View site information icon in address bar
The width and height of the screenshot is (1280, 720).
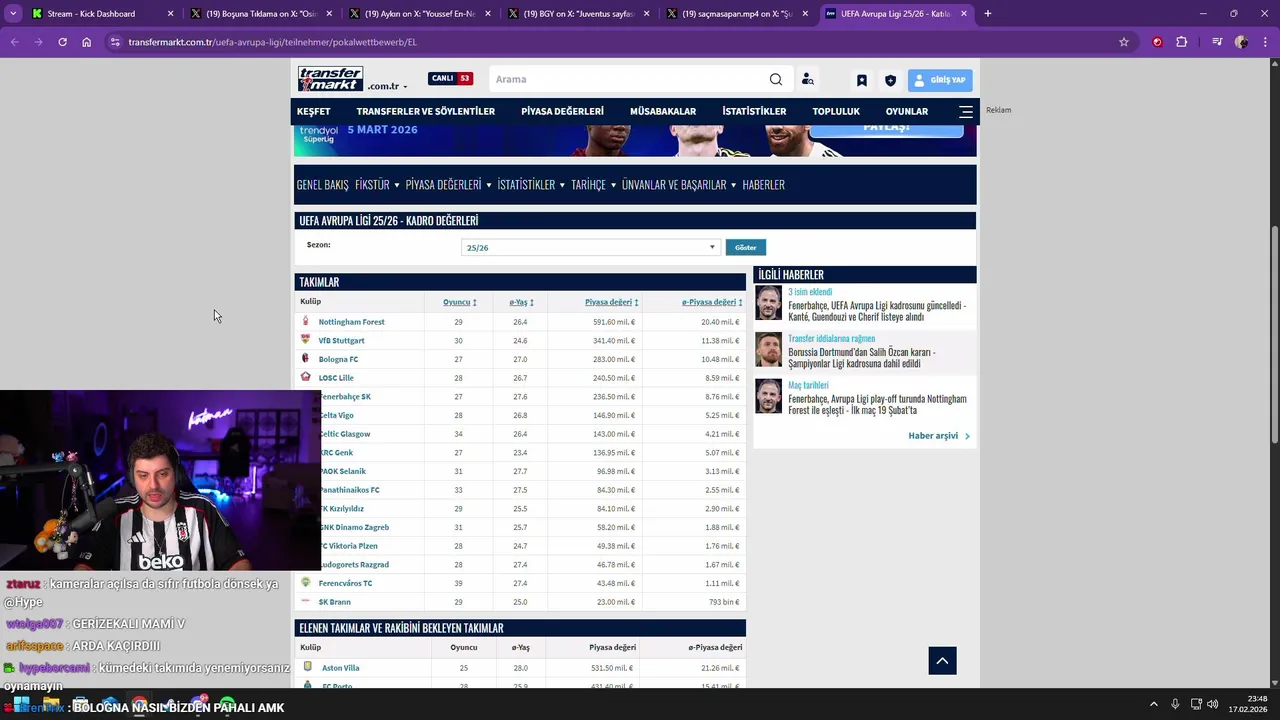116,42
